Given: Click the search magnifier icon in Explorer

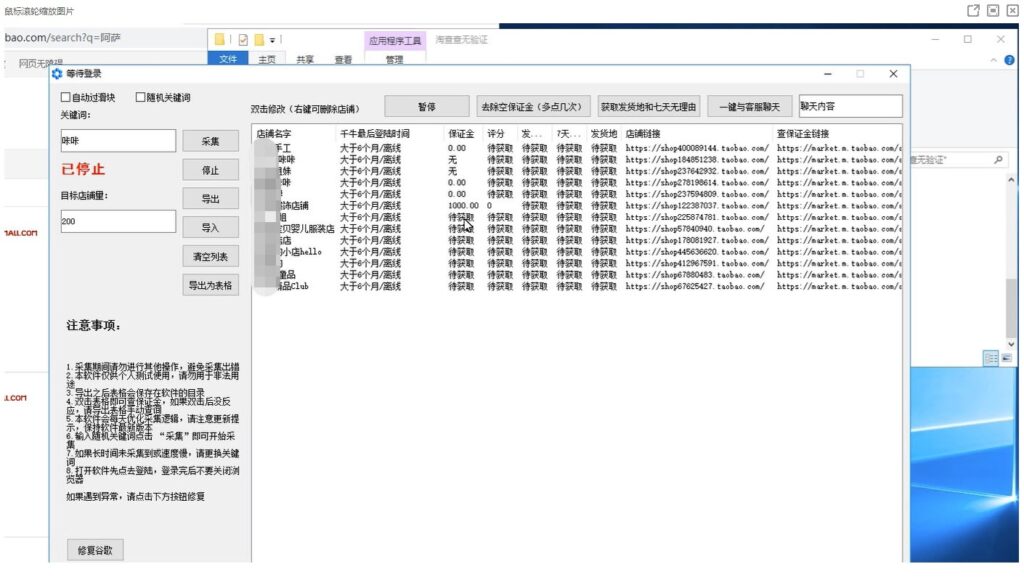Looking at the screenshot, I should [x=998, y=160].
